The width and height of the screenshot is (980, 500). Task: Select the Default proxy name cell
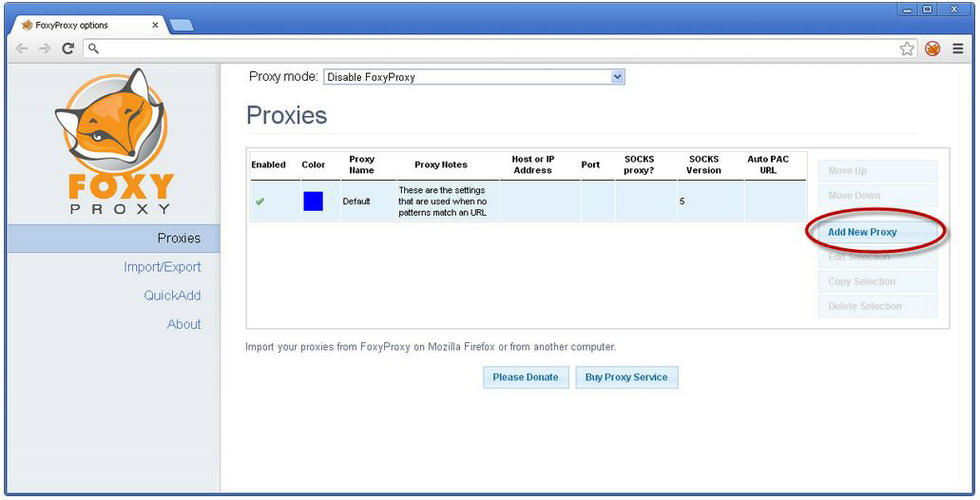356,201
